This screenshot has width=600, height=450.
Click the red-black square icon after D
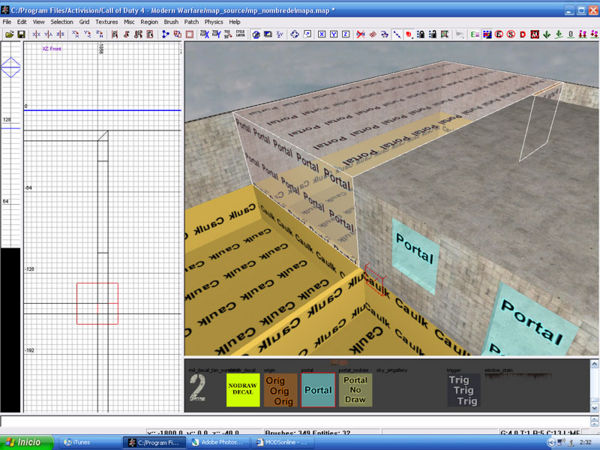click(535, 34)
